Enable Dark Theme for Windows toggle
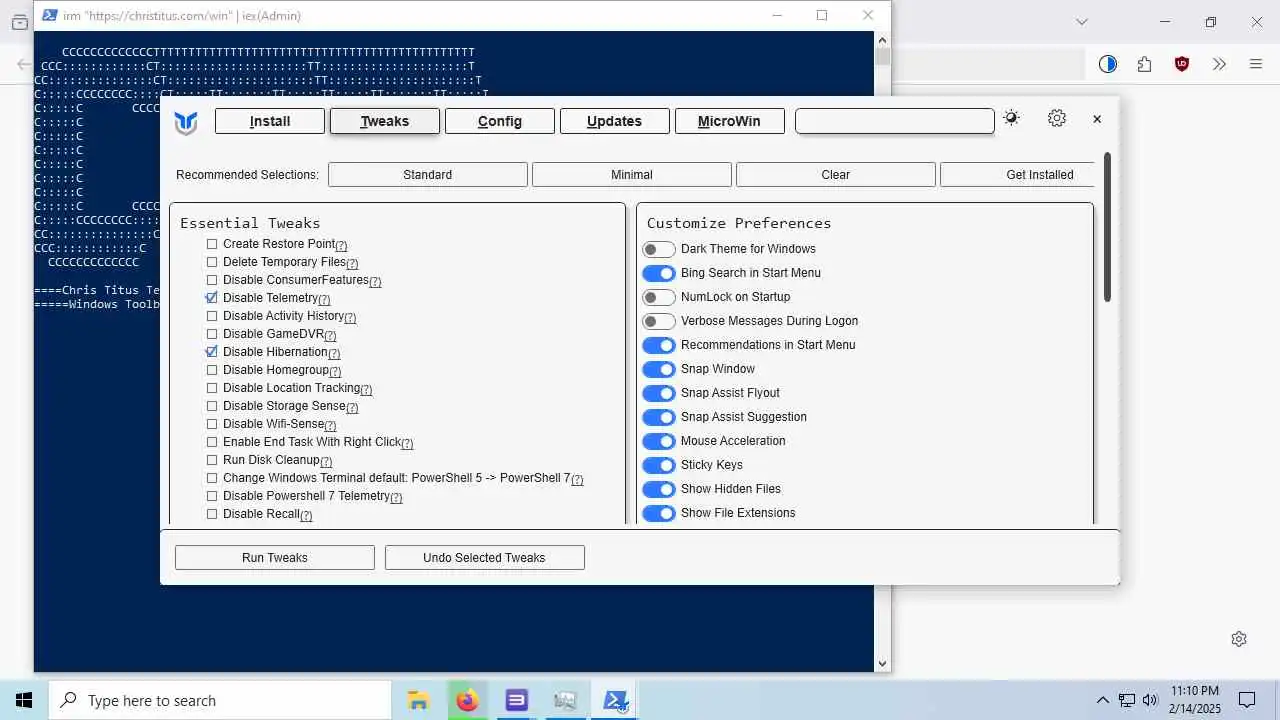Image resolution: width=1280 pixels, height=720 pixels. (659, 249)
